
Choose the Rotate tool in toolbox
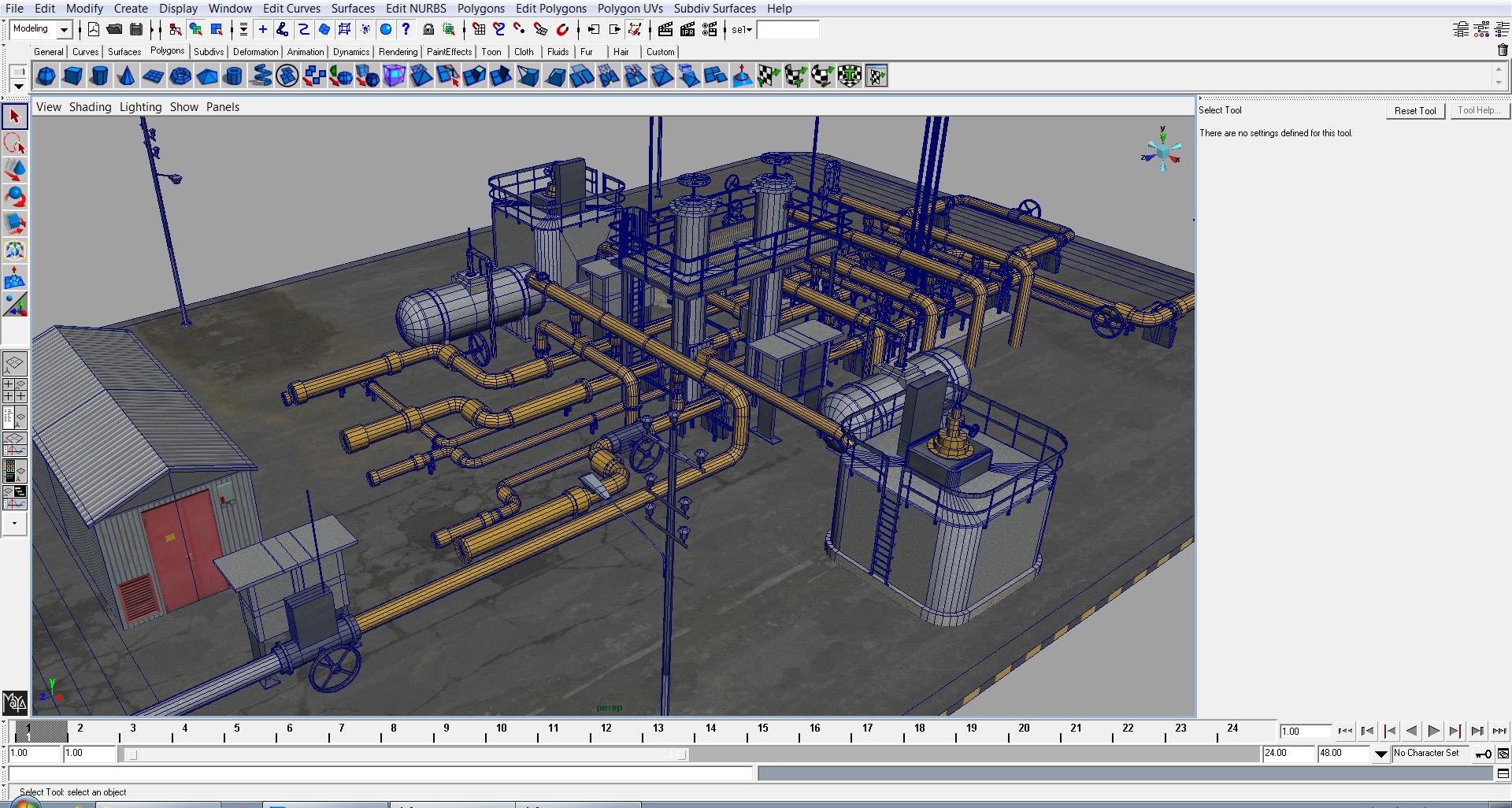point(14,197)
